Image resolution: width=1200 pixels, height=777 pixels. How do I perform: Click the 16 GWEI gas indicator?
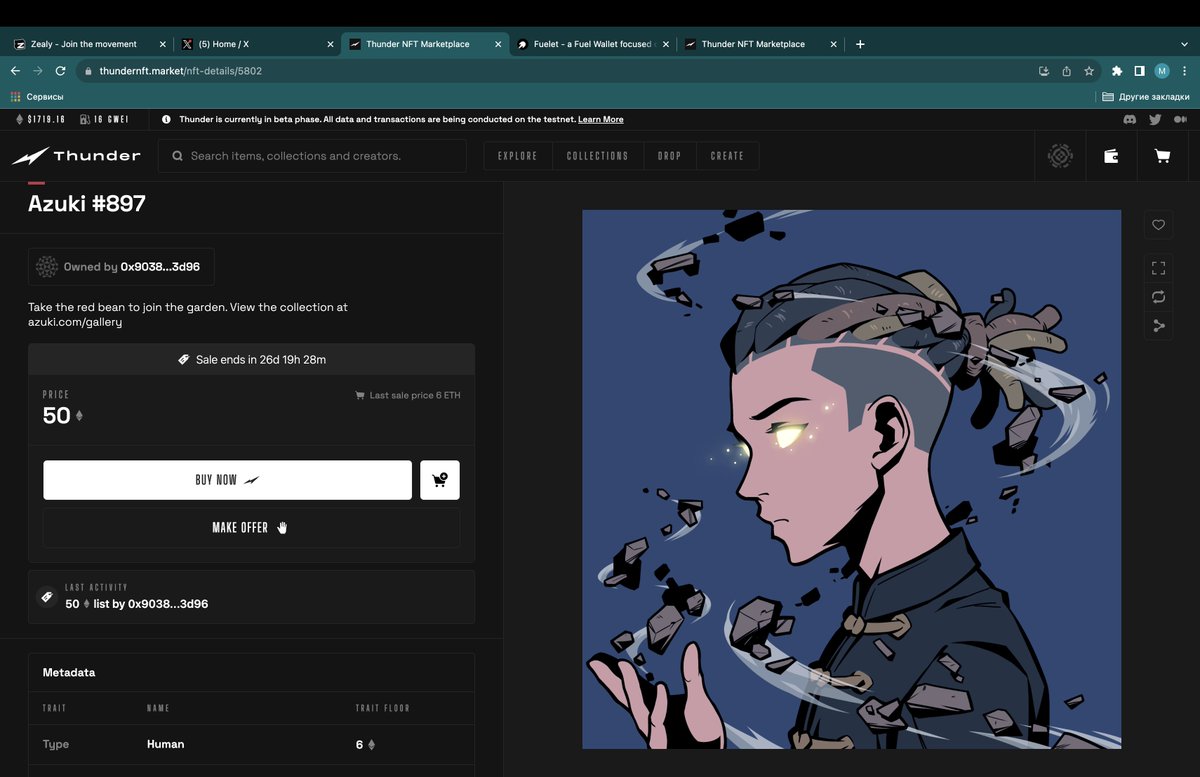104,119
